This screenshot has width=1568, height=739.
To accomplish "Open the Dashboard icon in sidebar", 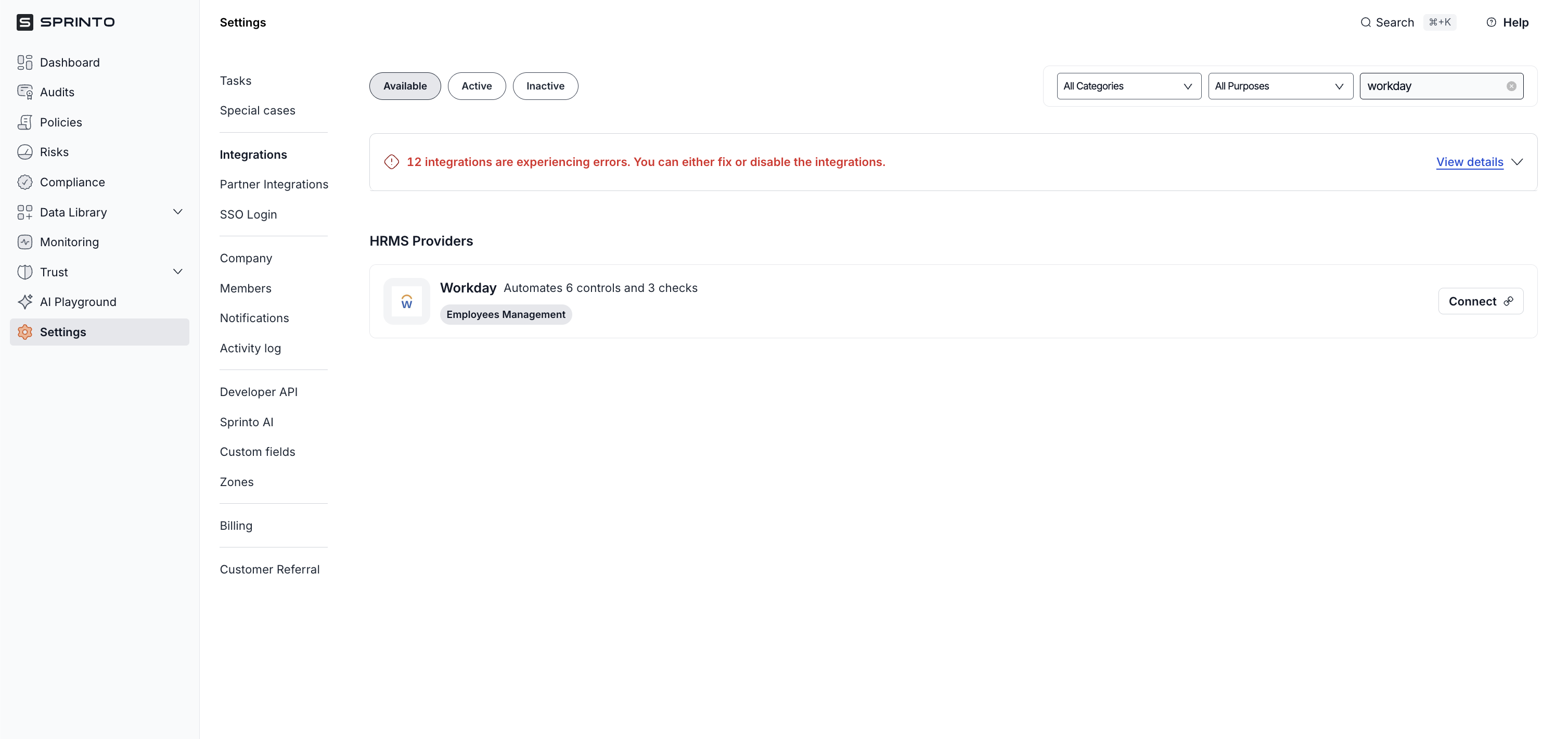I will click(x=25, y=62).
